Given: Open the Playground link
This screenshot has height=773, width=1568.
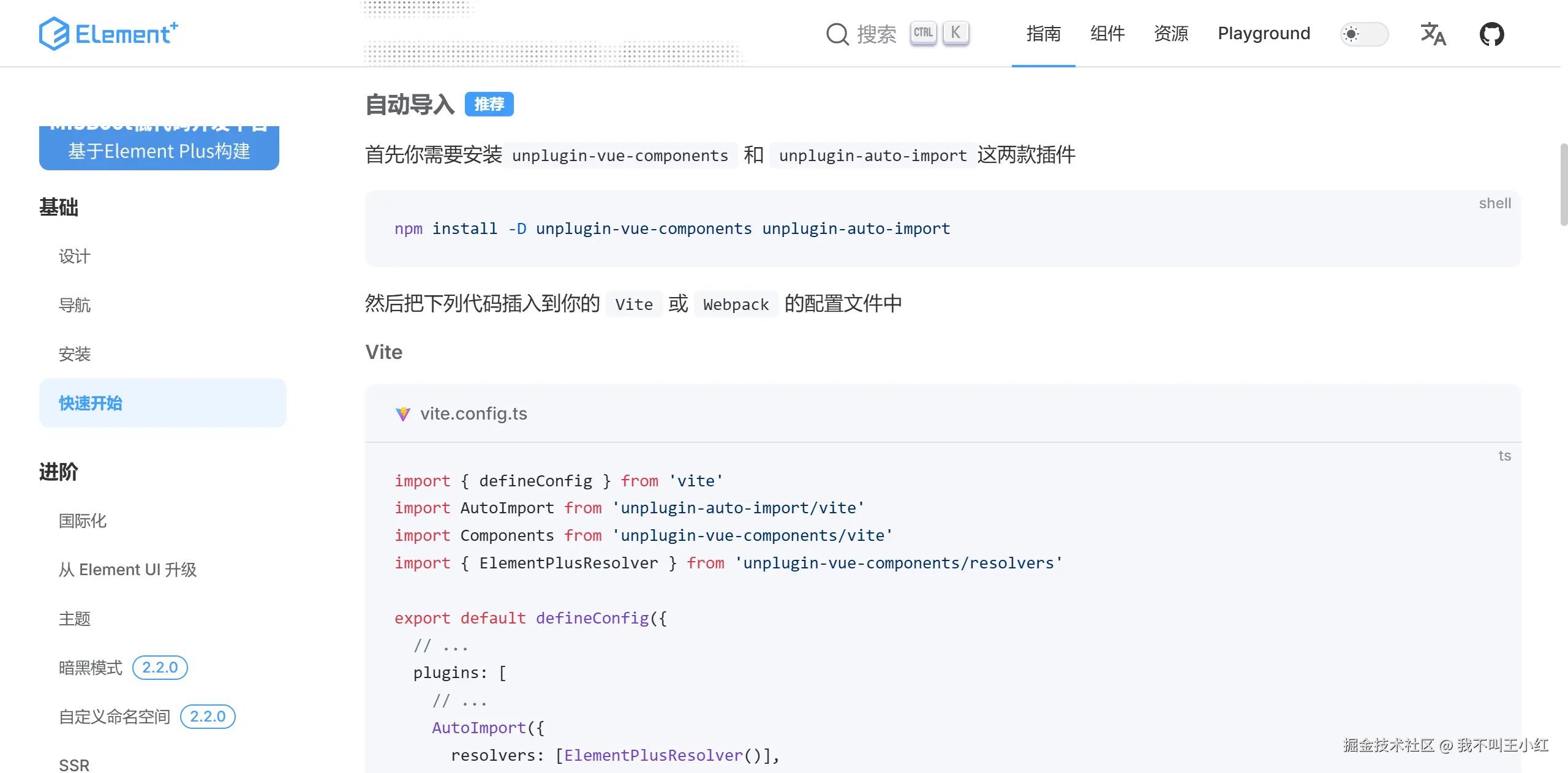Looking at the screenshot, I should pos(1264,34).
